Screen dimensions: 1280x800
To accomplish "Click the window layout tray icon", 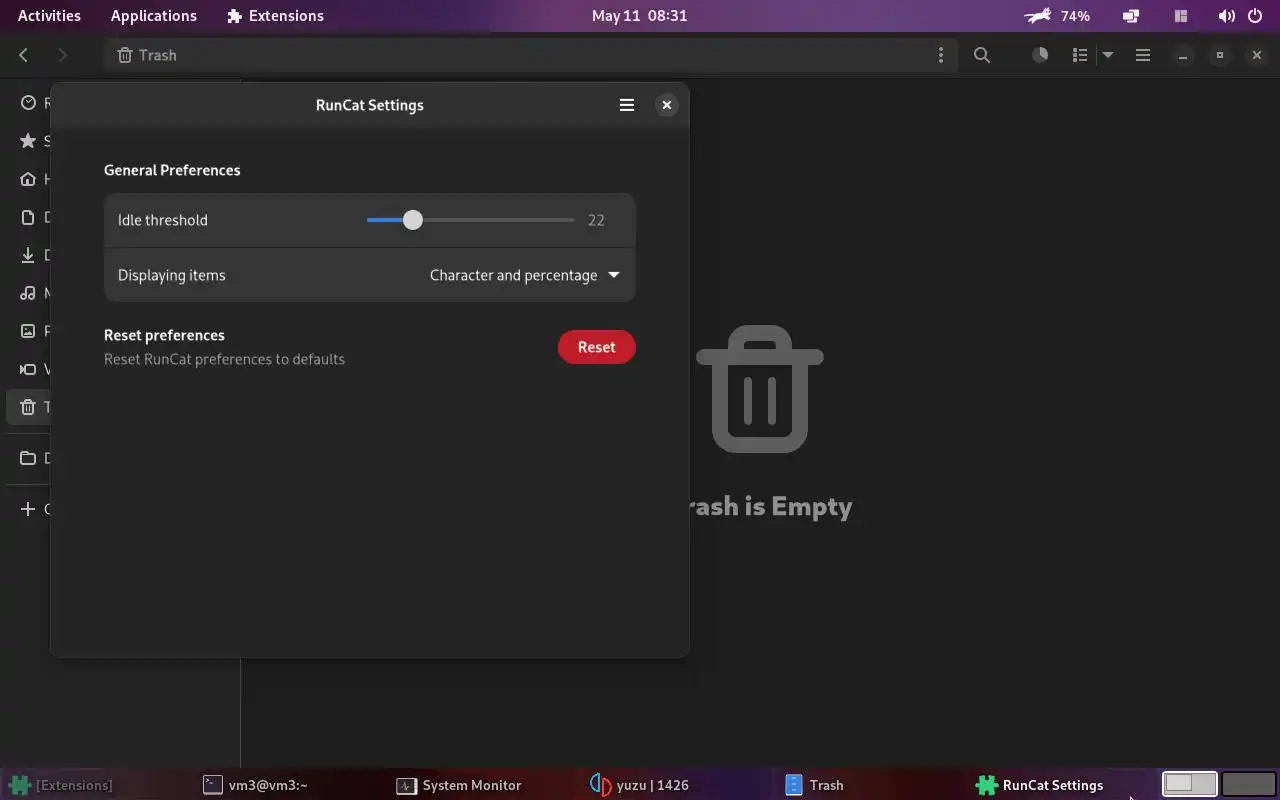I will click(1181, 16).
